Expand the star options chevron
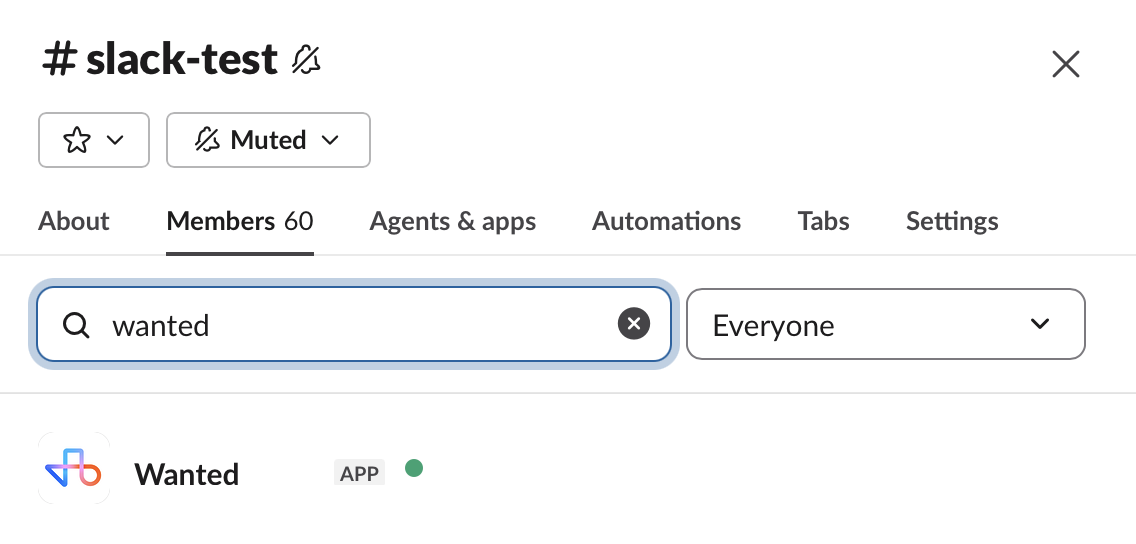This screenshot has width=1136, height=544. click(x=115, y=140)
